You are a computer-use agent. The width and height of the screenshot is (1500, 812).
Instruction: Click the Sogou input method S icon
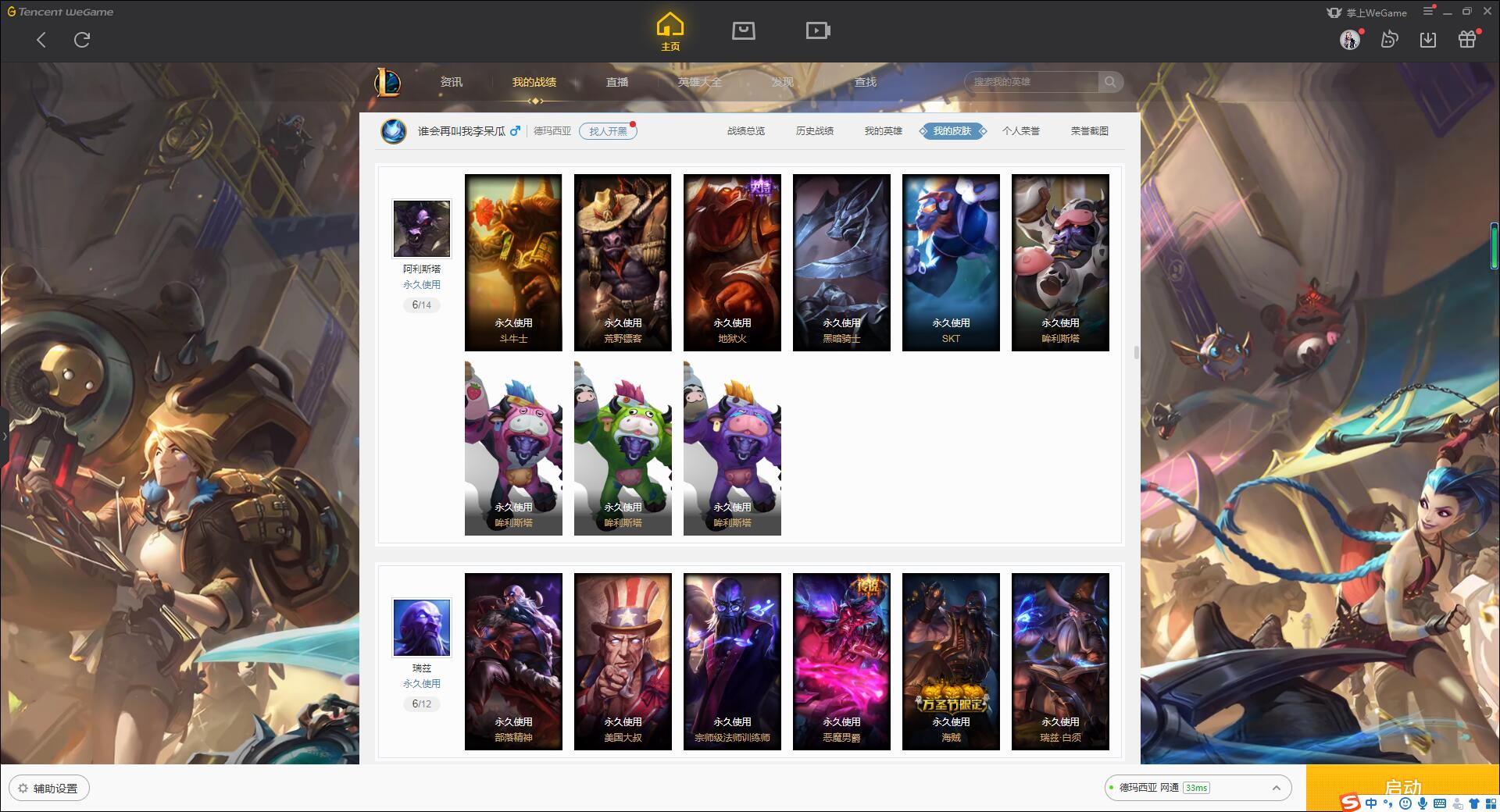pos(1350,803)
